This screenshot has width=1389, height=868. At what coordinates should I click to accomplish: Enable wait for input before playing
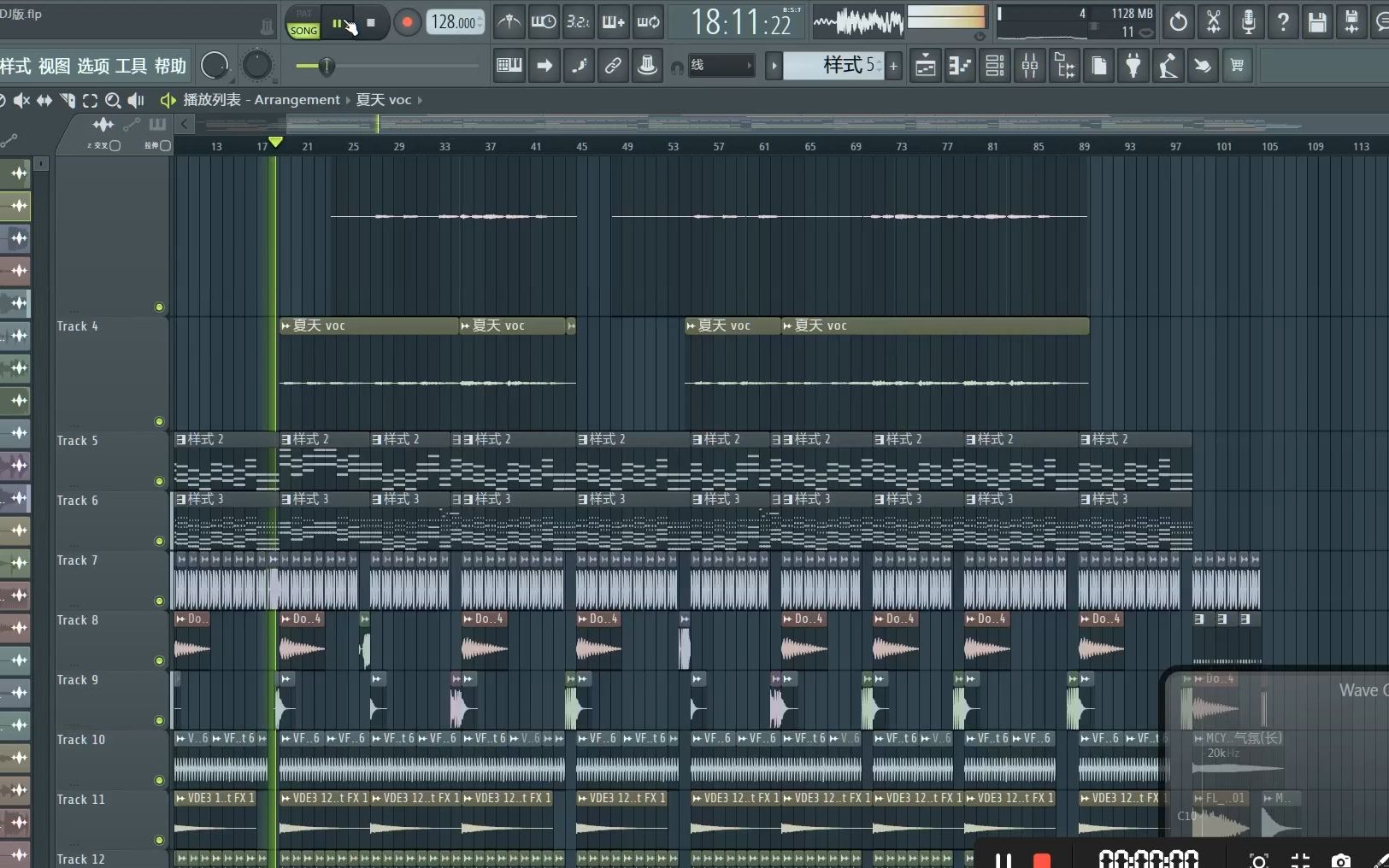pyautogui.click(x=544, y=21)
